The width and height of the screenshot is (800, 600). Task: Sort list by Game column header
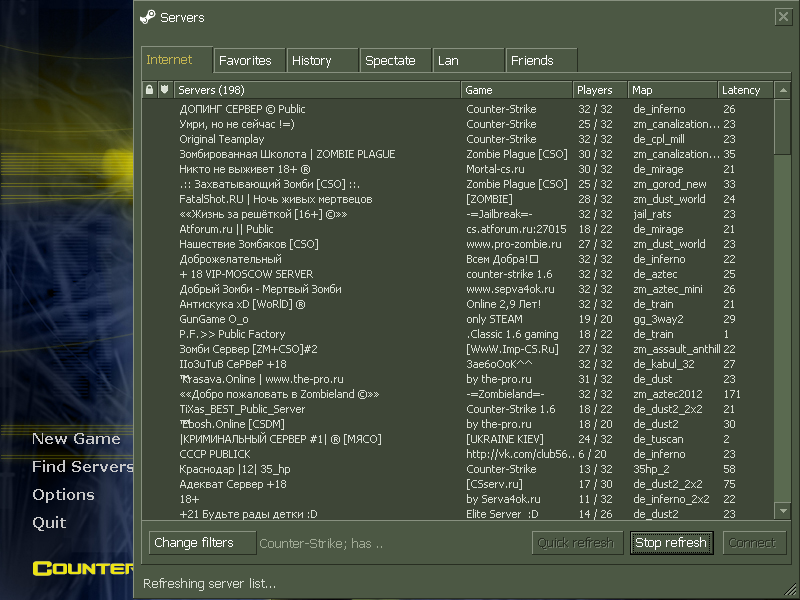tap(517, 90)
